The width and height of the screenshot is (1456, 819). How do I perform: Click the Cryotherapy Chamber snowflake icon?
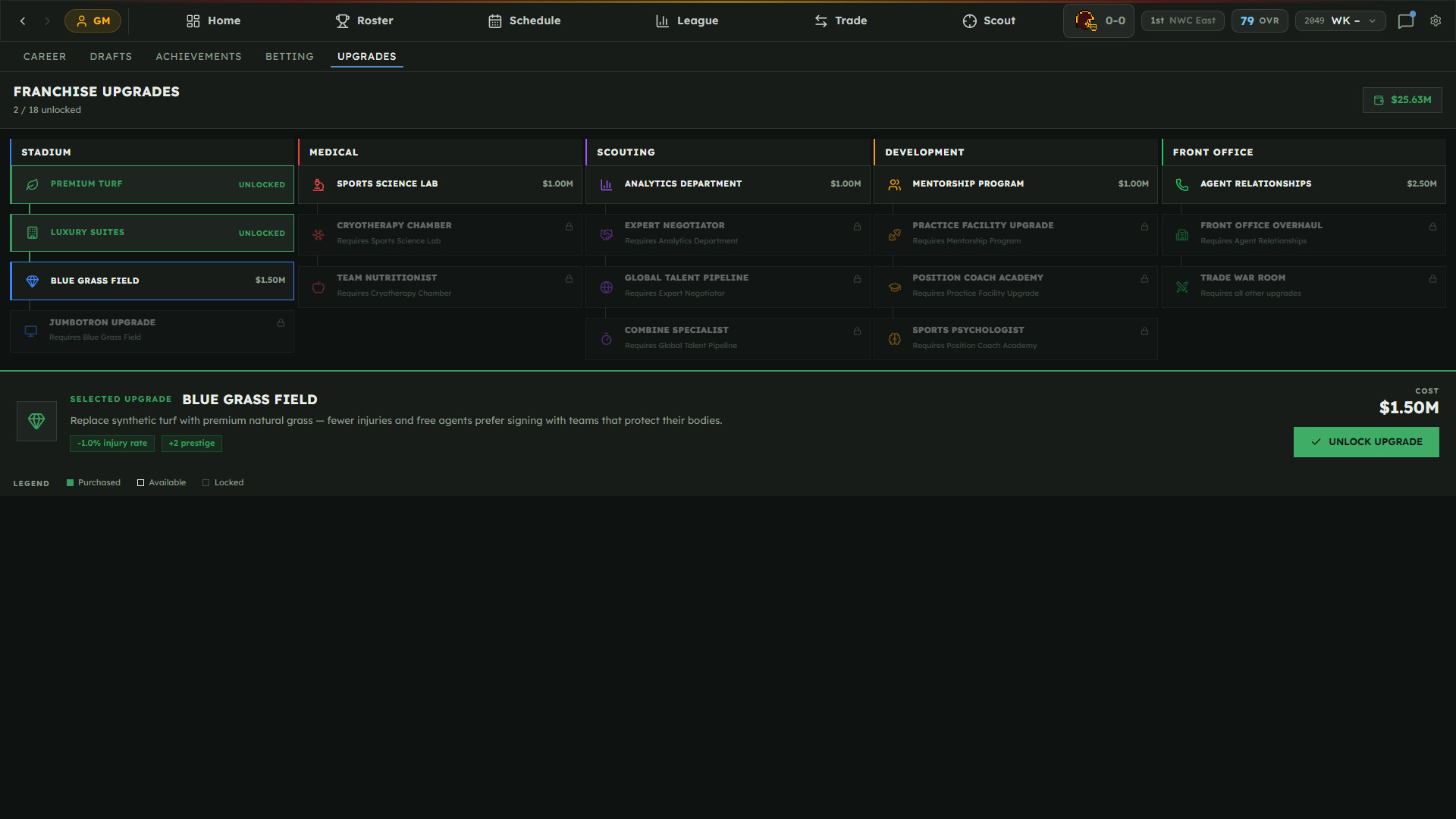(318, 235)
